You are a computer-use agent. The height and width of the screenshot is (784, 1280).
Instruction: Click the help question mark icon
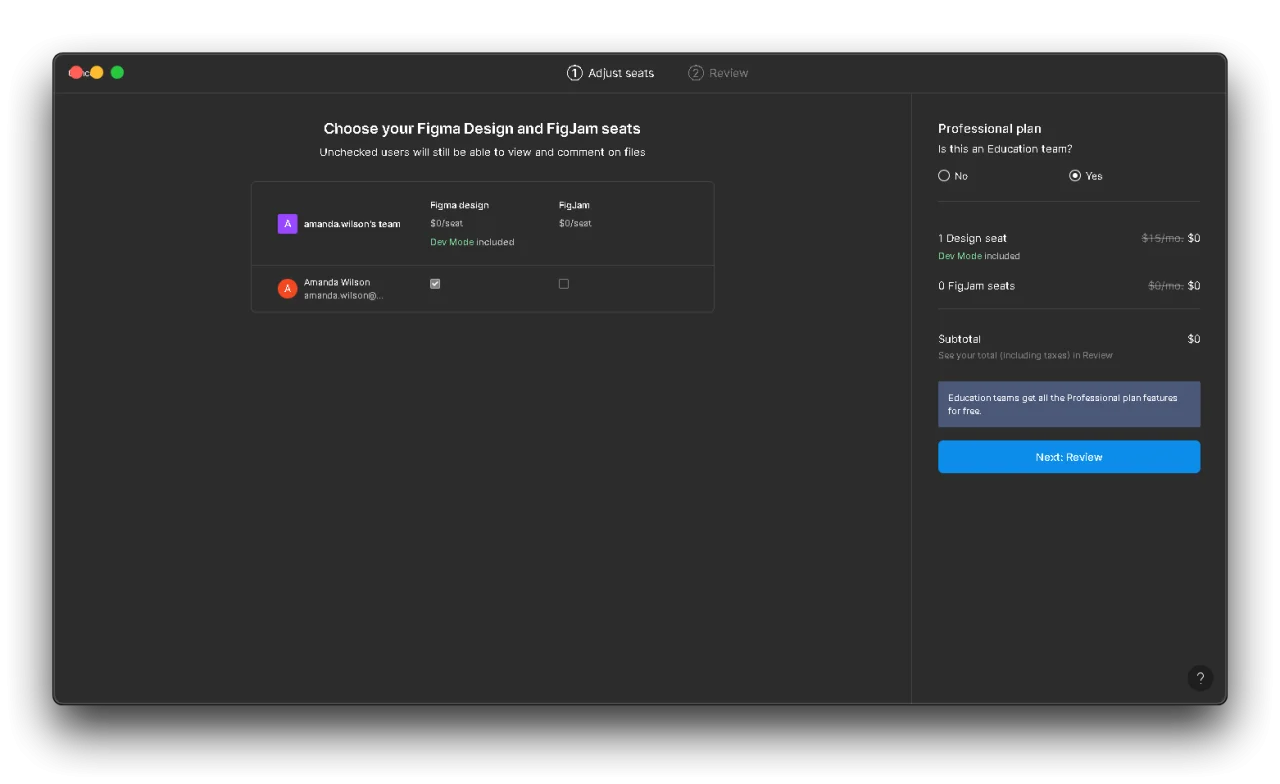[x=1200, y=678]
